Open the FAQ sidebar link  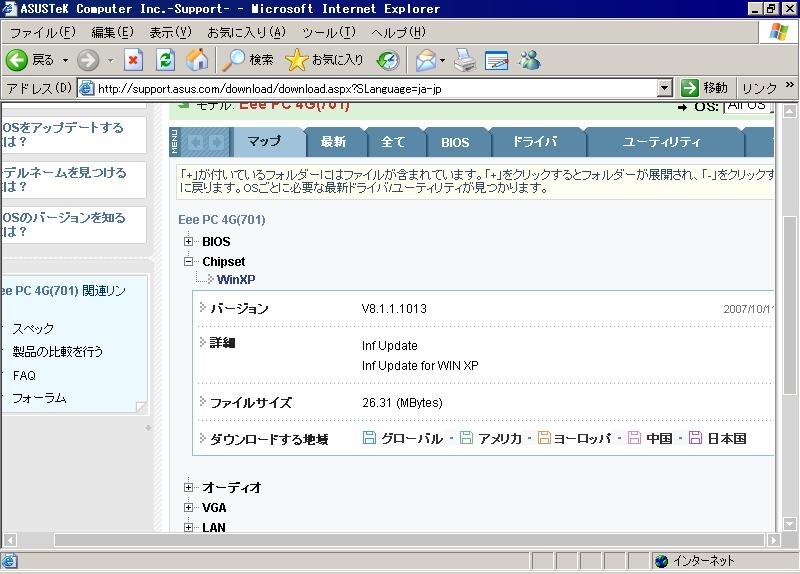pyautogui.click(x=24, y=376)
